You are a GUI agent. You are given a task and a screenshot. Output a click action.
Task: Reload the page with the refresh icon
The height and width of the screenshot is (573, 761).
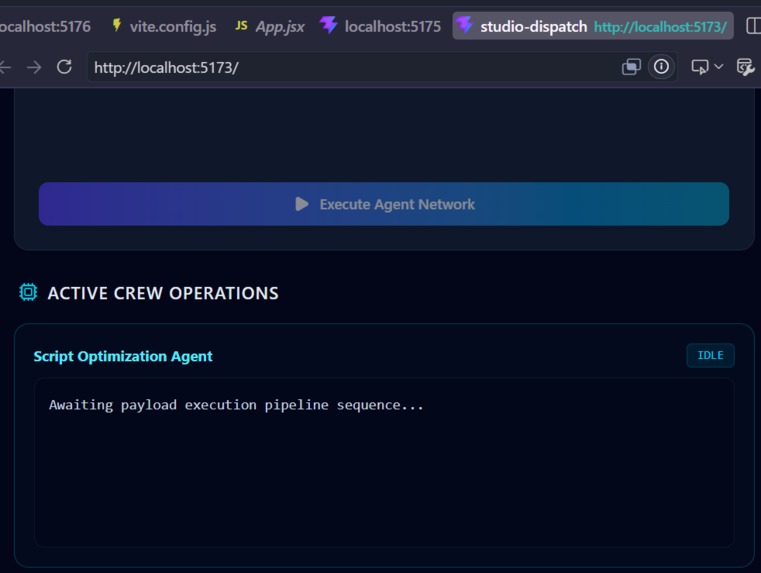tap(64, 67)
